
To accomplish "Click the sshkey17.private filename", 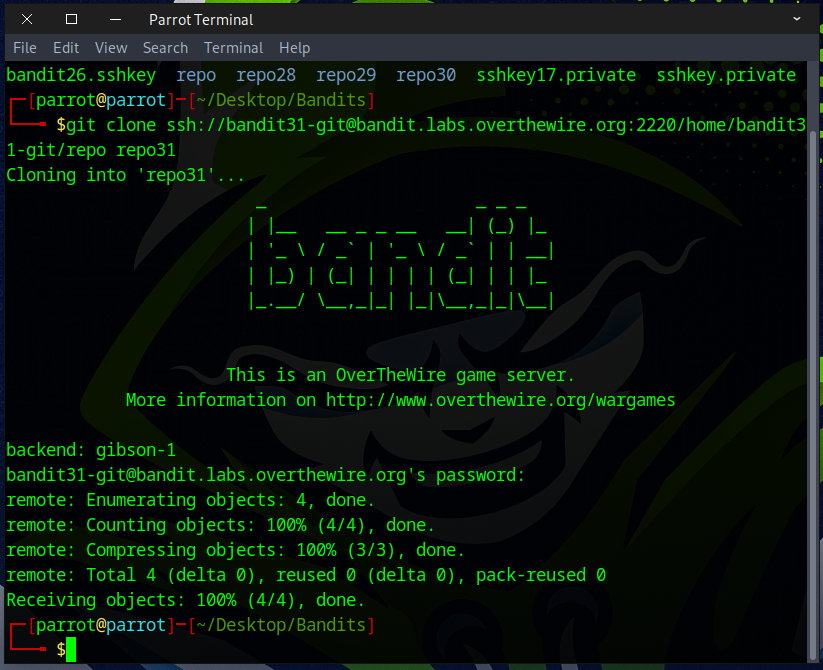I will click(556, 75).
